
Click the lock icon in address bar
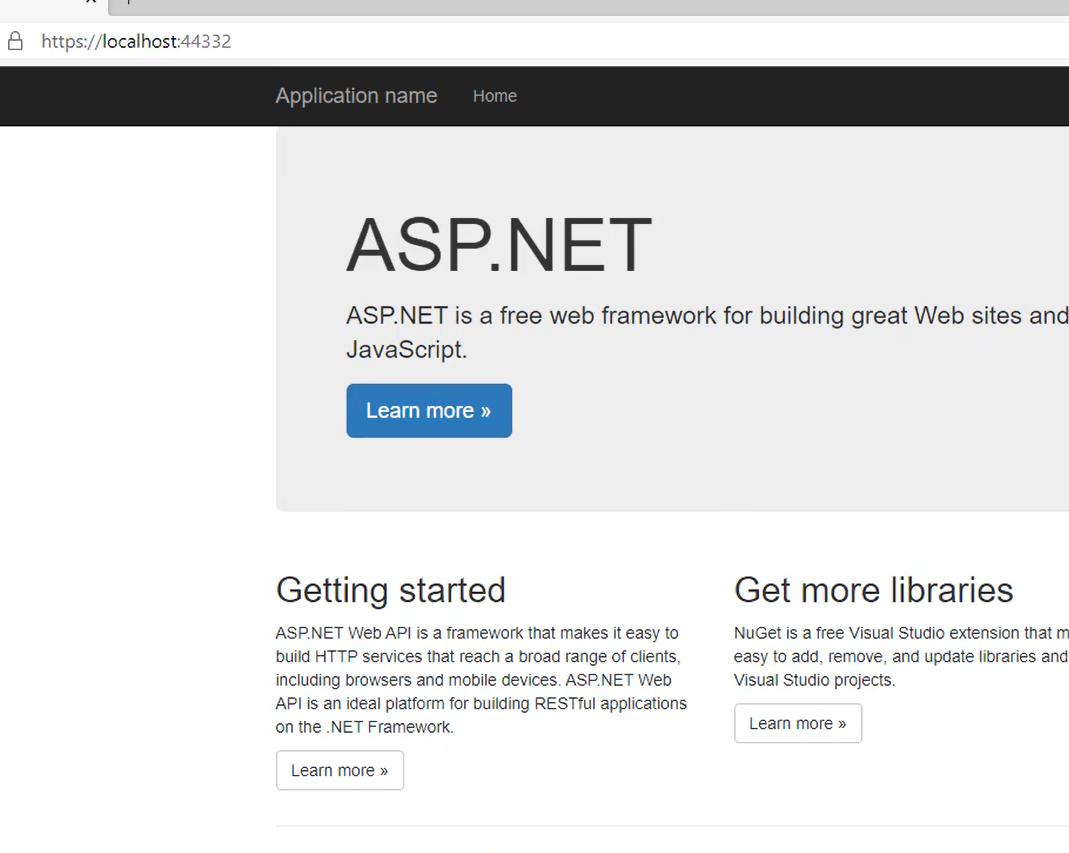15,42
